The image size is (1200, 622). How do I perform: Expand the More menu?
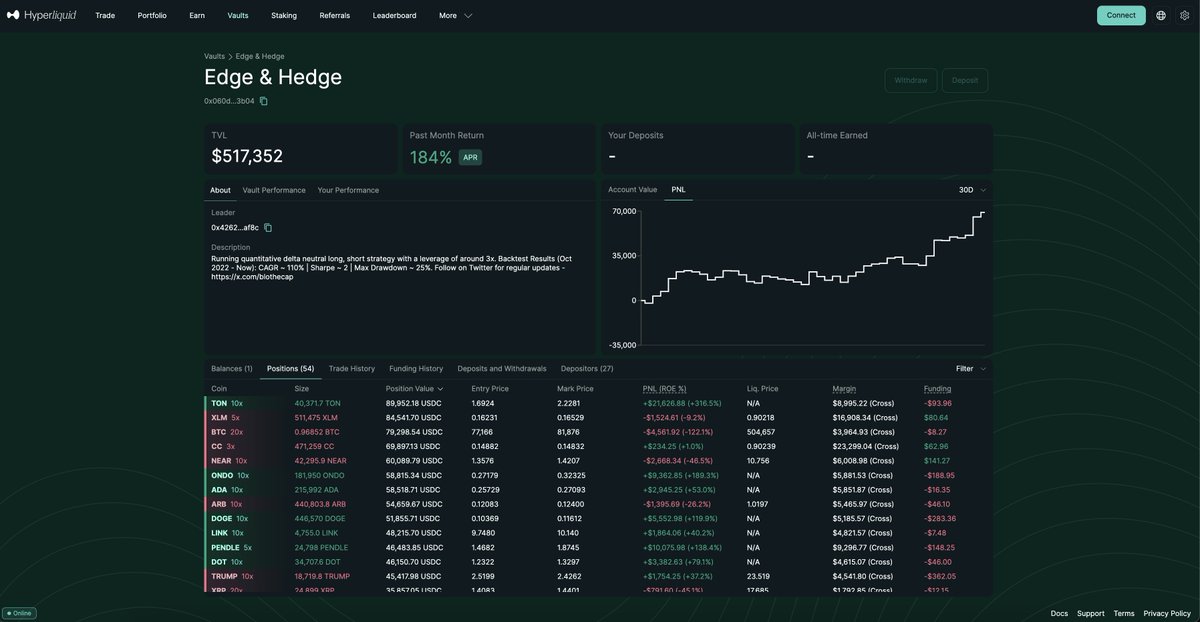[x=455, y=15]
